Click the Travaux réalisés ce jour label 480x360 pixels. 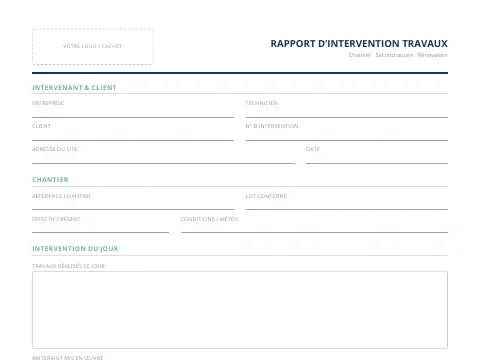69,266
